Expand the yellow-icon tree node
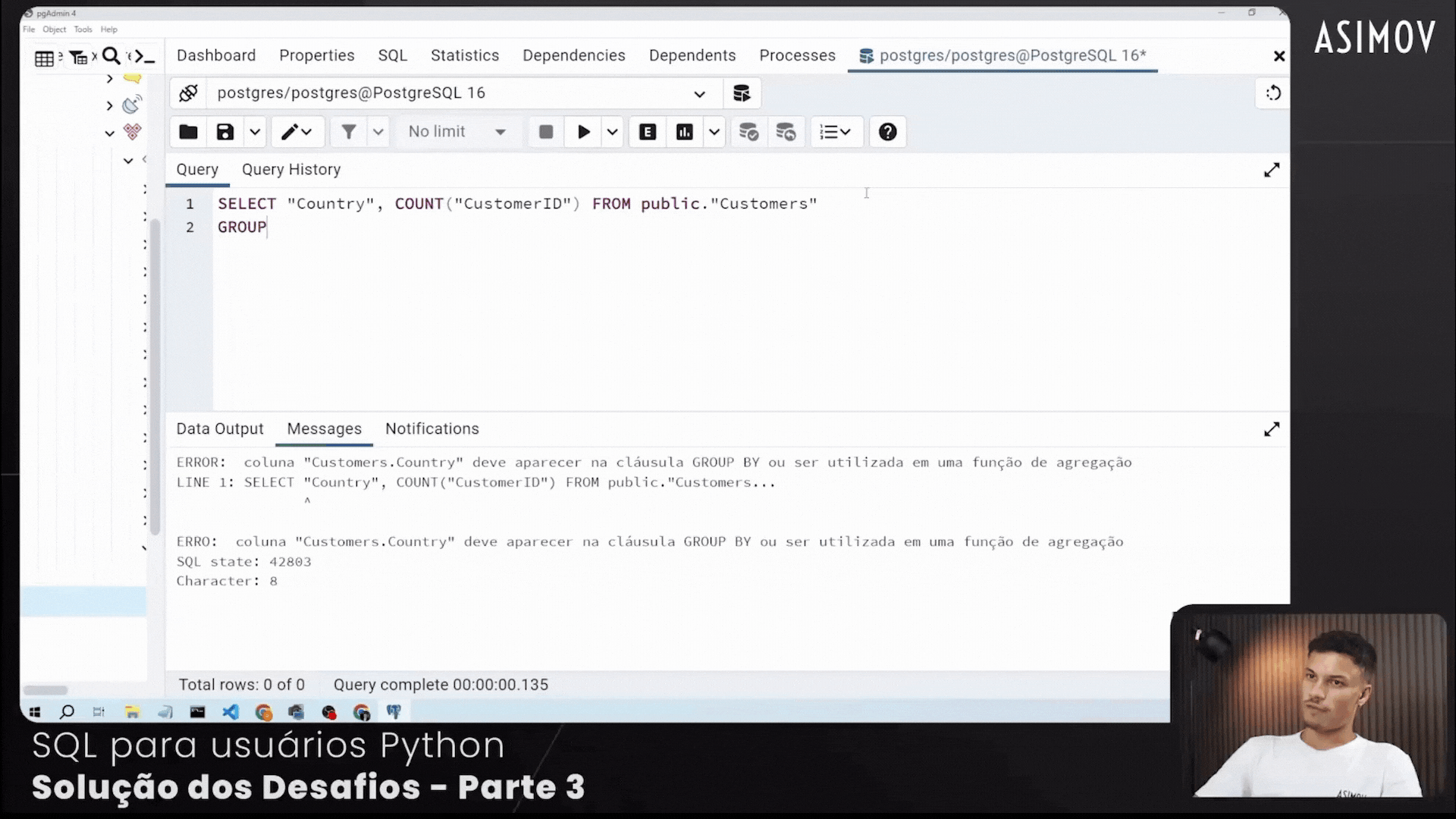 [110, 78]
